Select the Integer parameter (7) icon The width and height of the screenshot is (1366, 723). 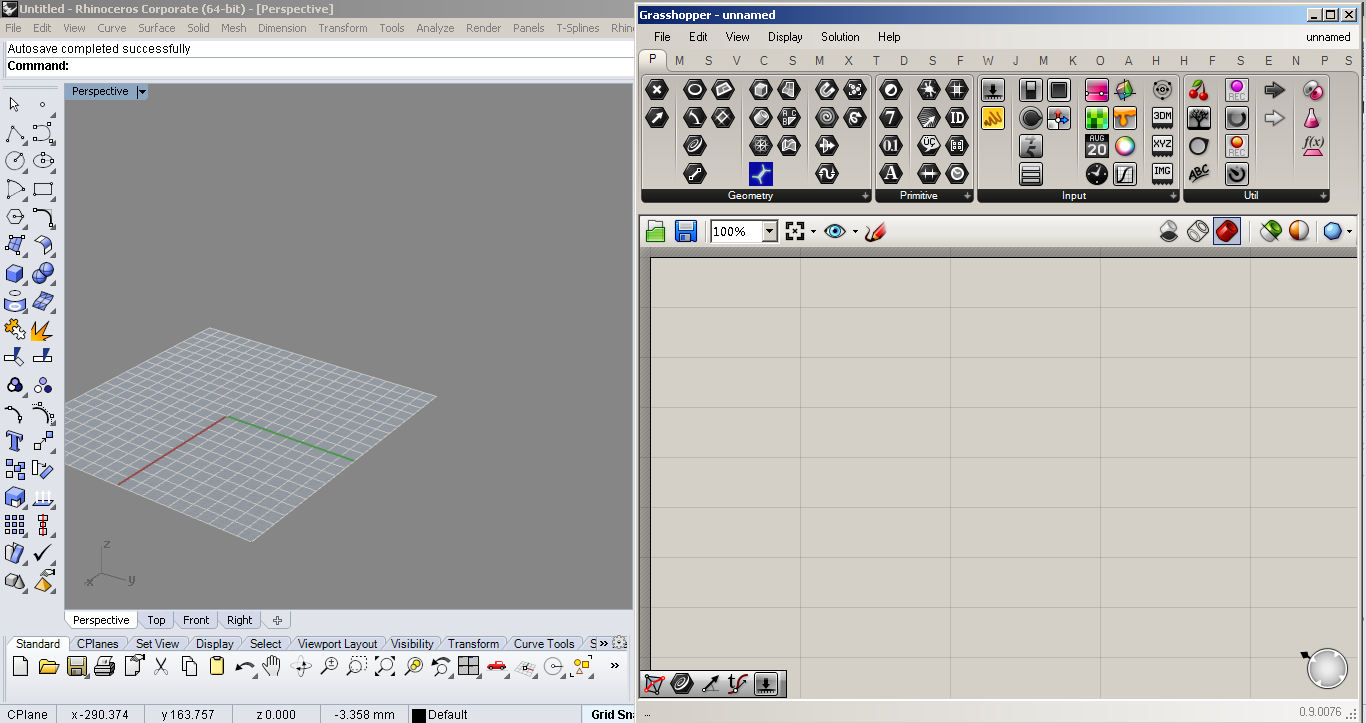click(x=891, y=118)
